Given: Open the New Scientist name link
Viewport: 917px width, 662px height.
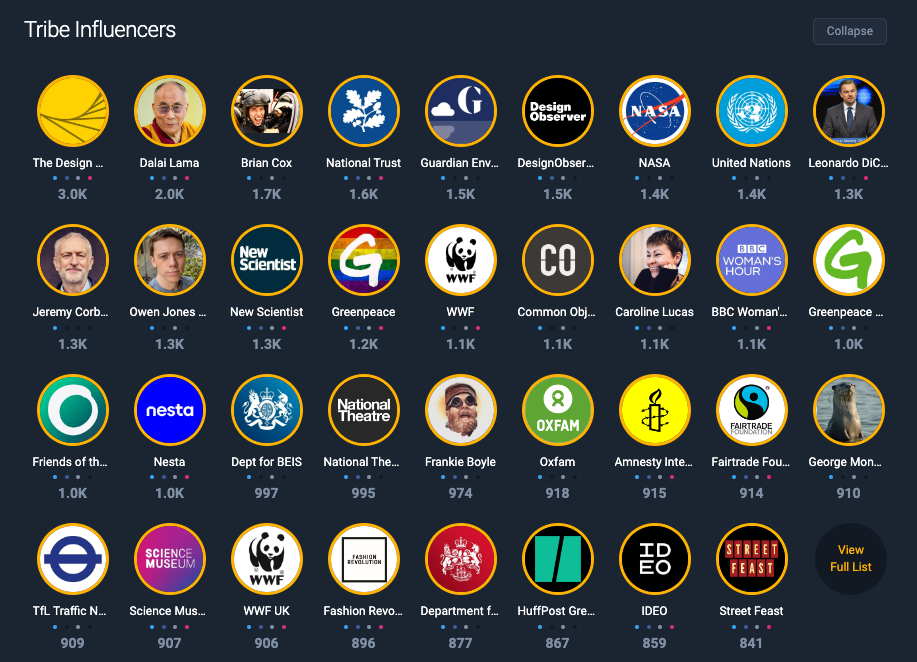Looking at the screenshot, I should click(266, 312).
